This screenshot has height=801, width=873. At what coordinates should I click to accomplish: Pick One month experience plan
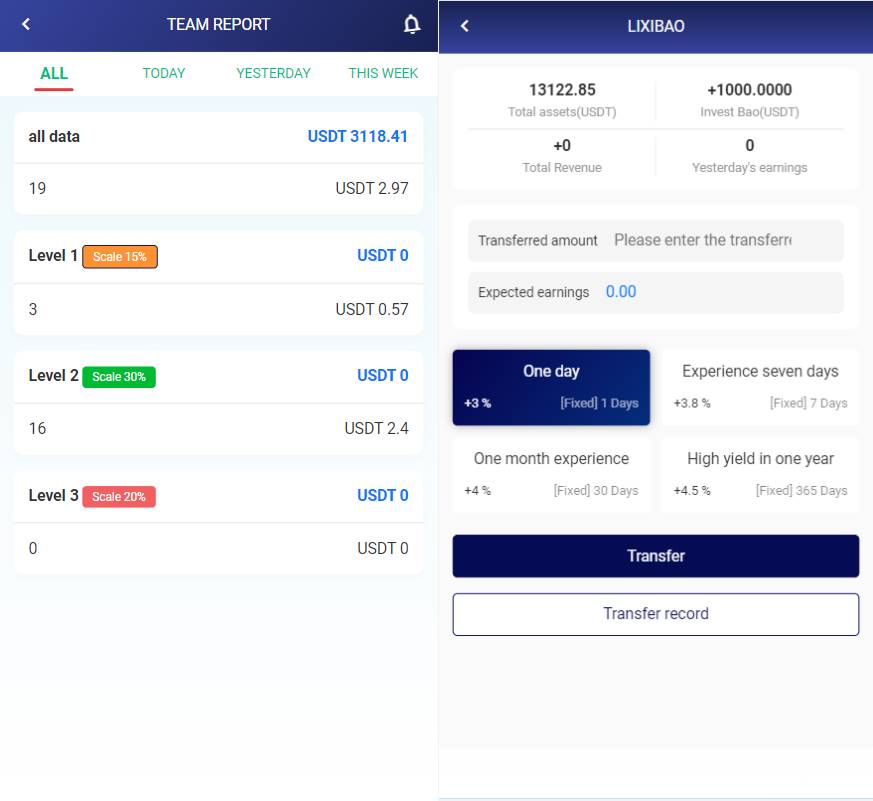[551, 474]
